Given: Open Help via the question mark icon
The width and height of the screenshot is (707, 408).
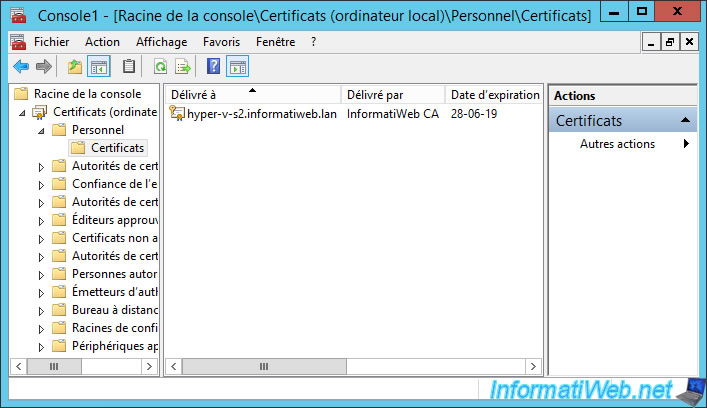Looking at the screenshot, I should pos(213,67).
